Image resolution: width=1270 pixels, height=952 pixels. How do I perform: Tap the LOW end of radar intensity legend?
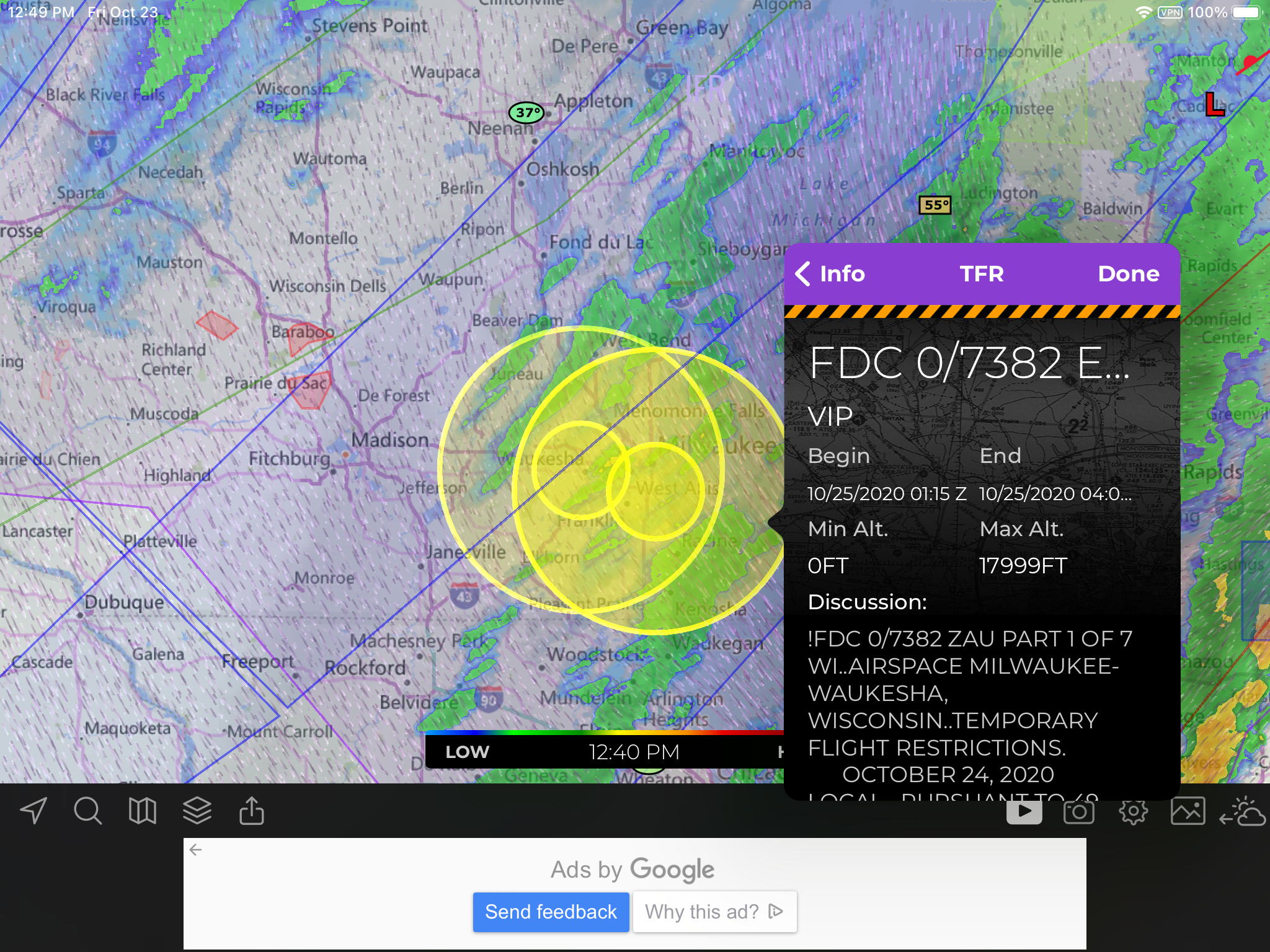click(x=468, y=752)
